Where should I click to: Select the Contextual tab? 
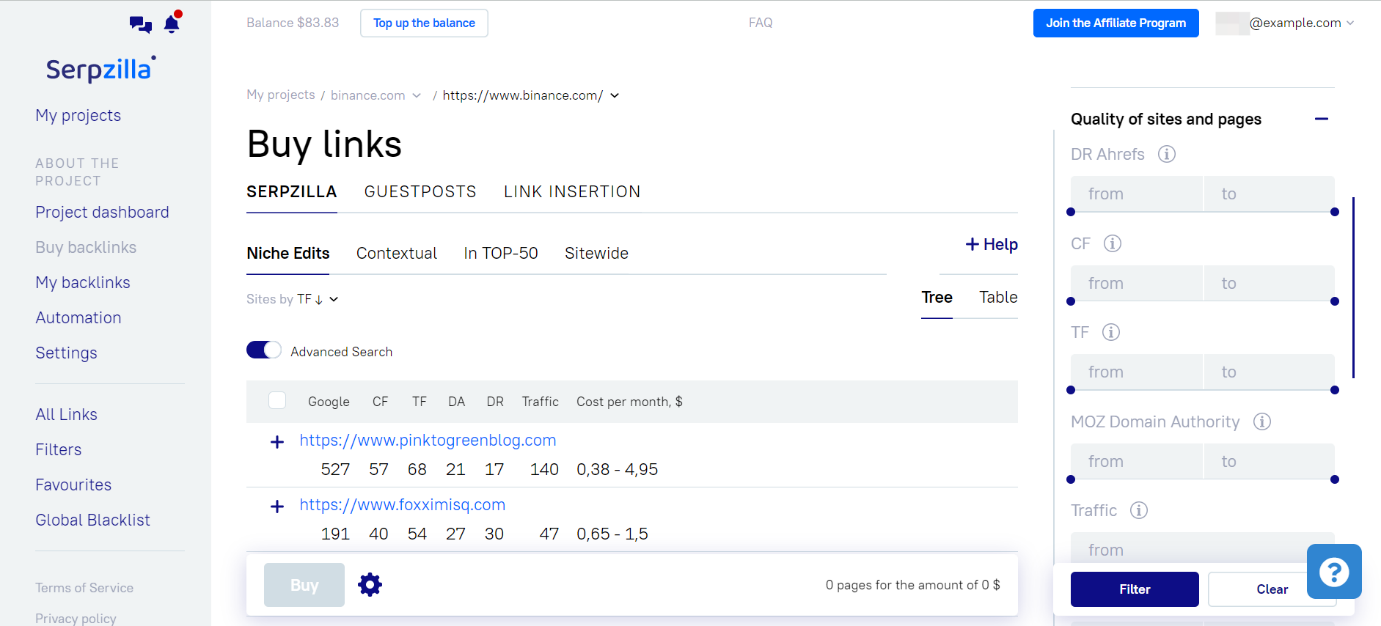396,253
